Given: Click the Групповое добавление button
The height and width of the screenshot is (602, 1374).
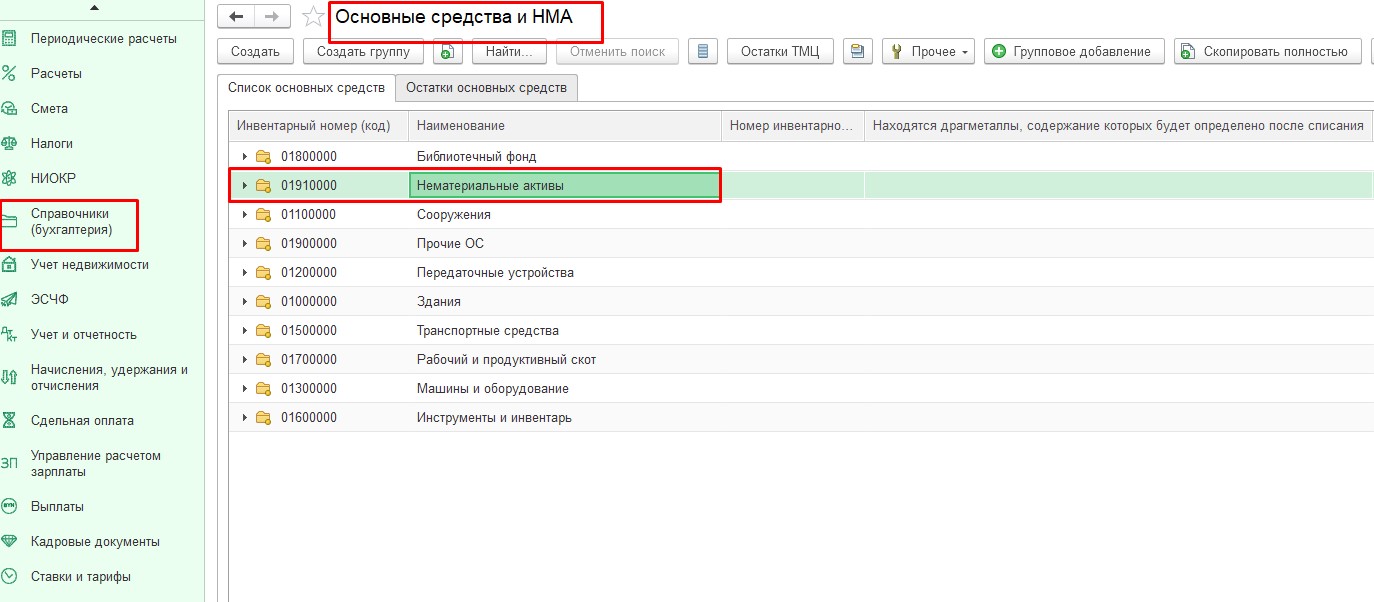Looking at the screenshot, I should tap(1074, 52).
